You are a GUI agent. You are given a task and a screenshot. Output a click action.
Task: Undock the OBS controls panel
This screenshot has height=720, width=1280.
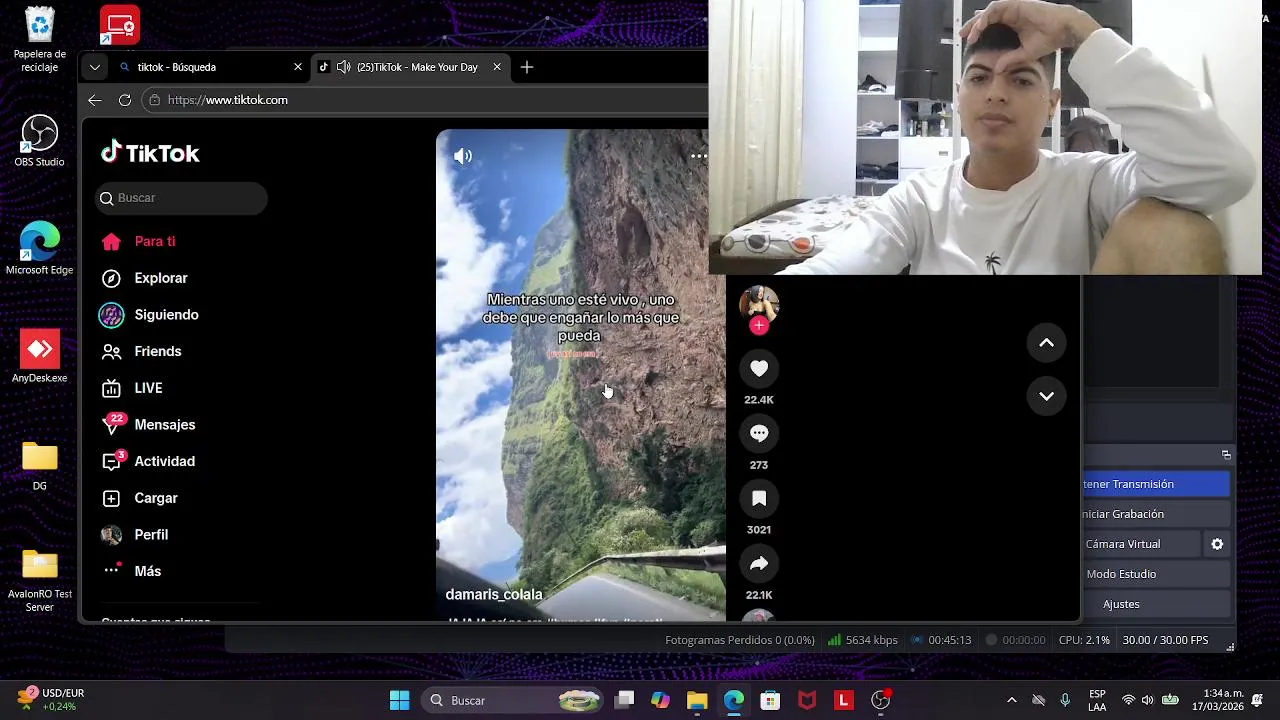[x=1226, y=455]
